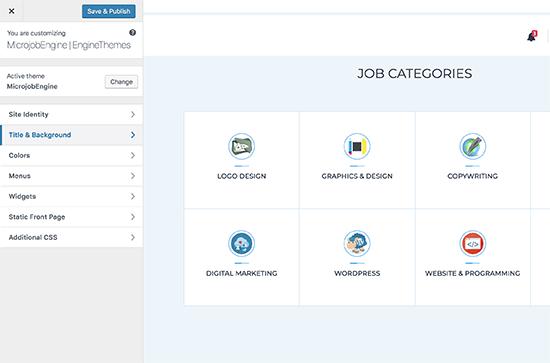Close the customizer with the X

click(x=12, y=11)
